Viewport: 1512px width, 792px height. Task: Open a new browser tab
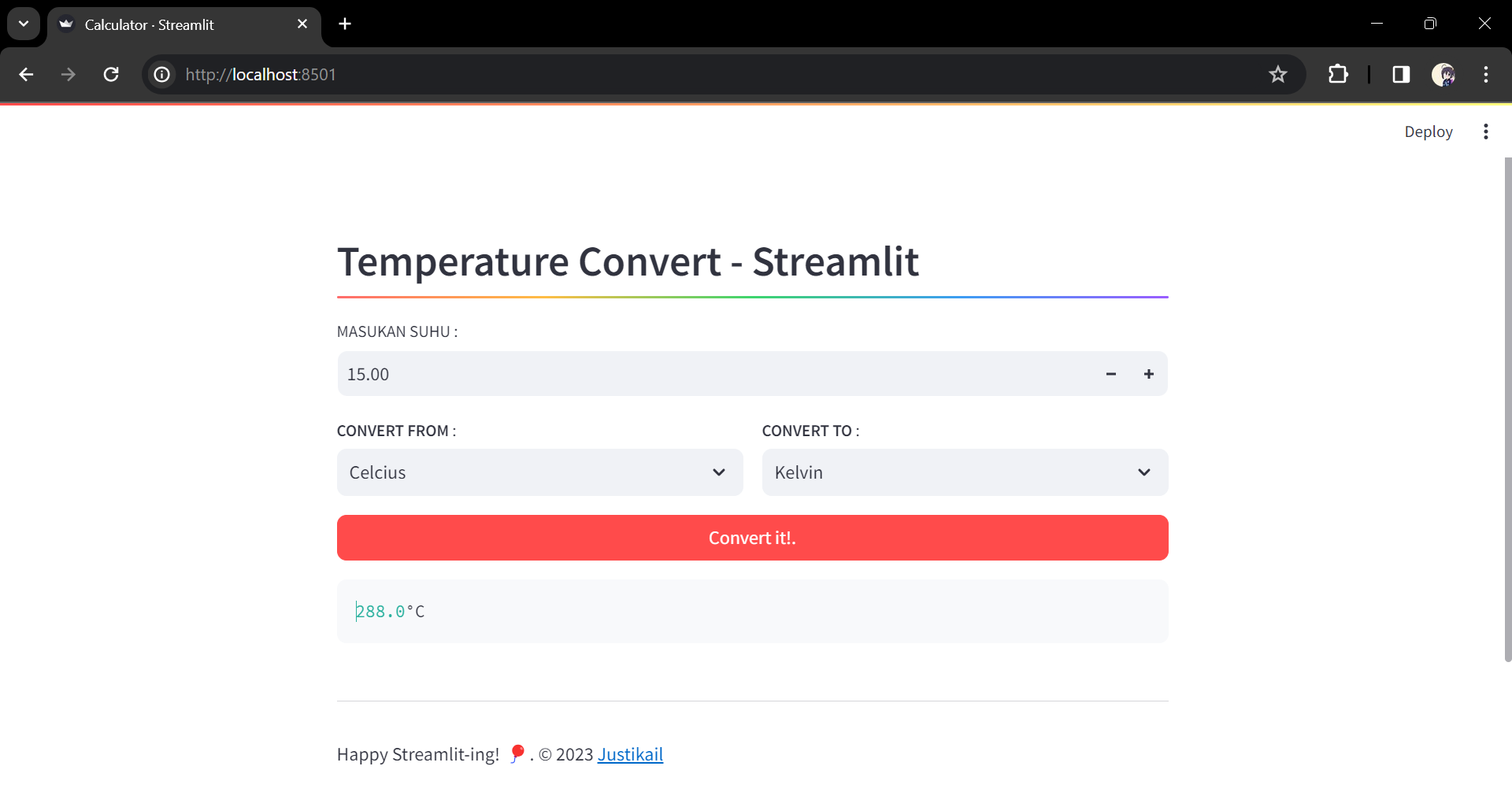[345, 24]
